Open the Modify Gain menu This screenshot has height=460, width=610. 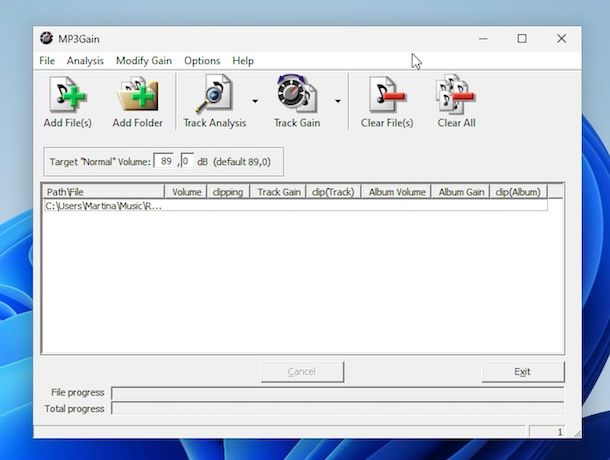pyautogui.click(x=144, y=61)
